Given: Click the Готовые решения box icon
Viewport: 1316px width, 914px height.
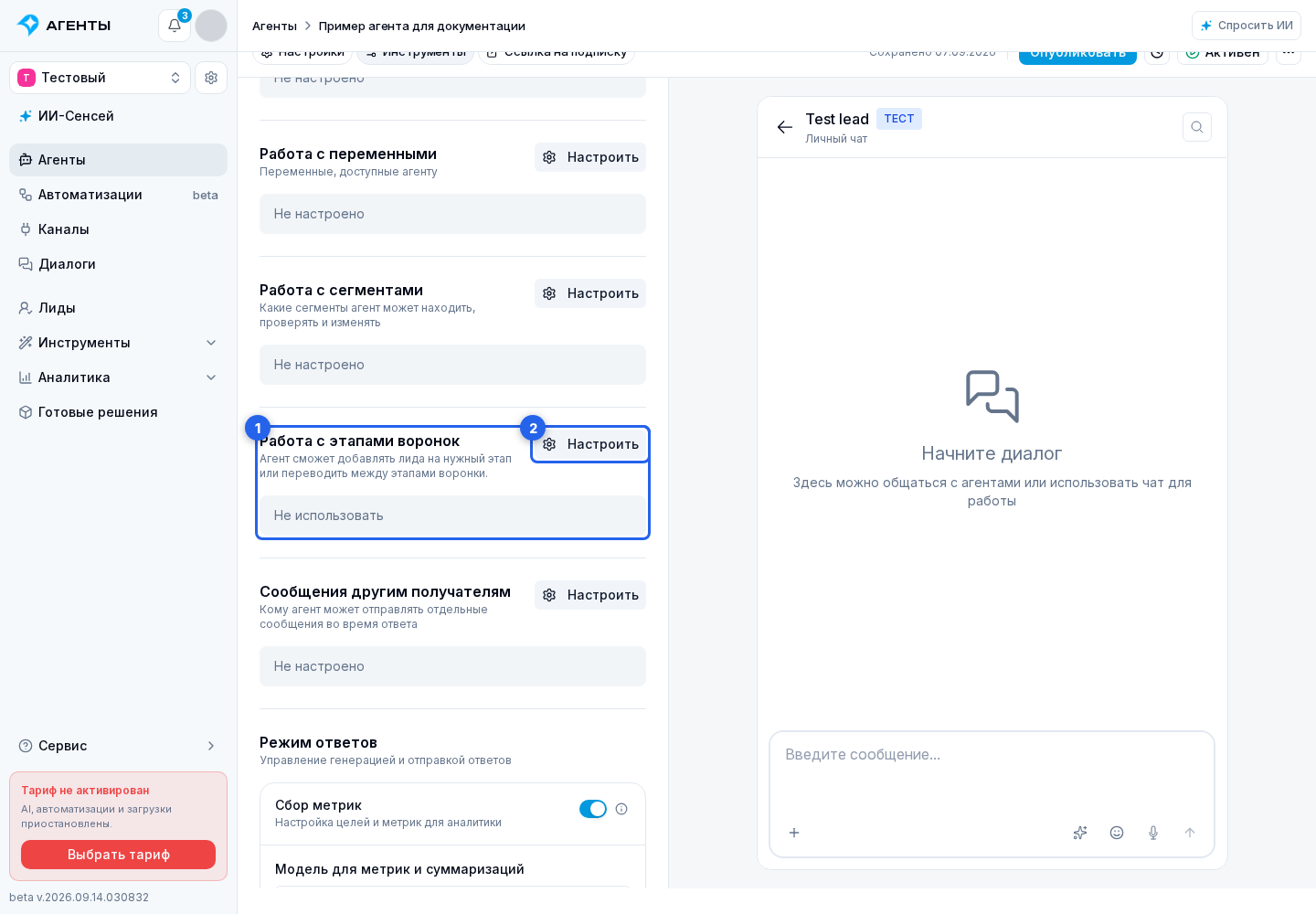Looking at the screenshot, I should (x=26, y=412).
